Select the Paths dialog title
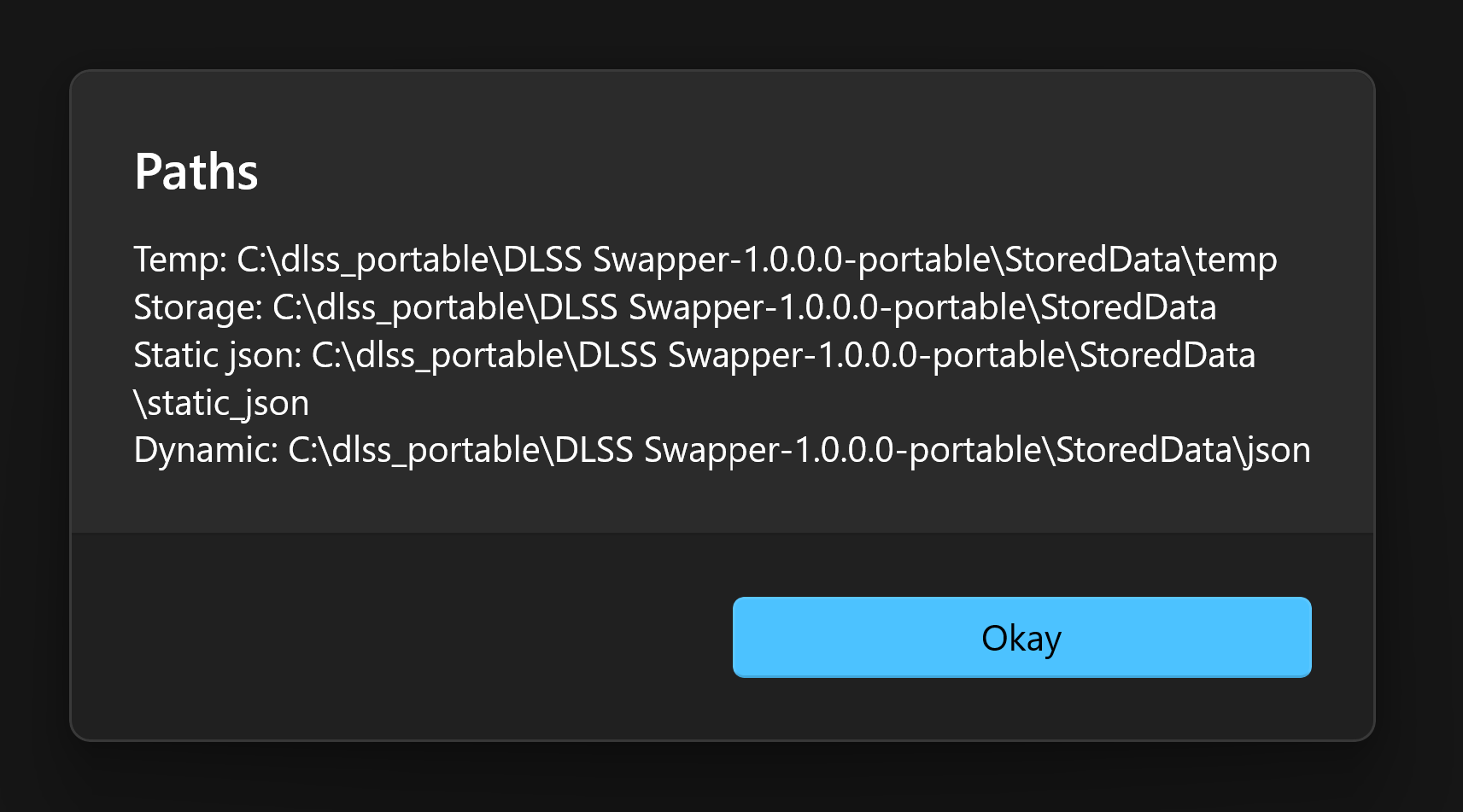Image resolution: width=1463 pixels, height=812 pixels. click(x=196, y=170)
